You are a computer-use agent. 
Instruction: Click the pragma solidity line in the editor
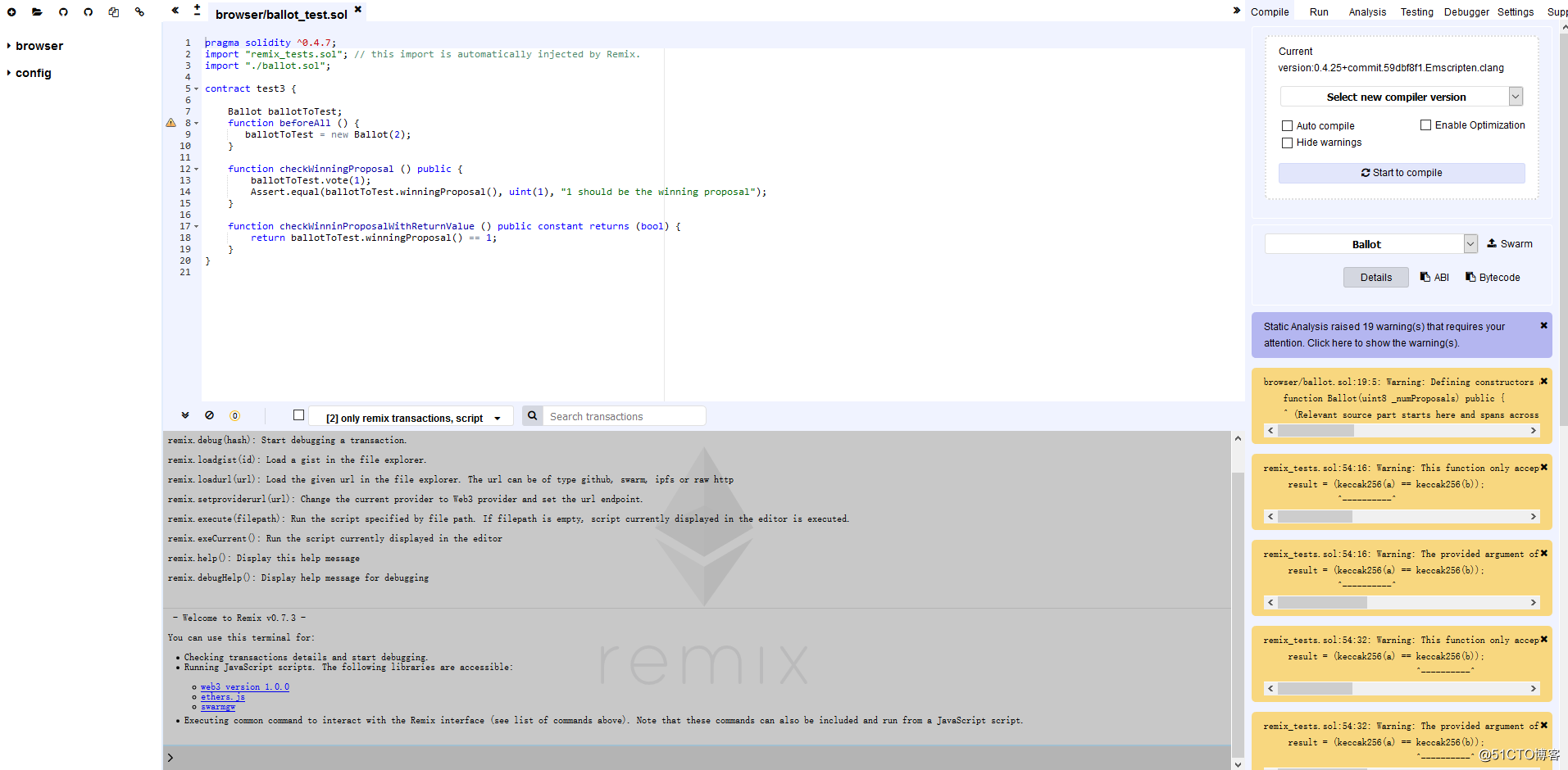270,43
